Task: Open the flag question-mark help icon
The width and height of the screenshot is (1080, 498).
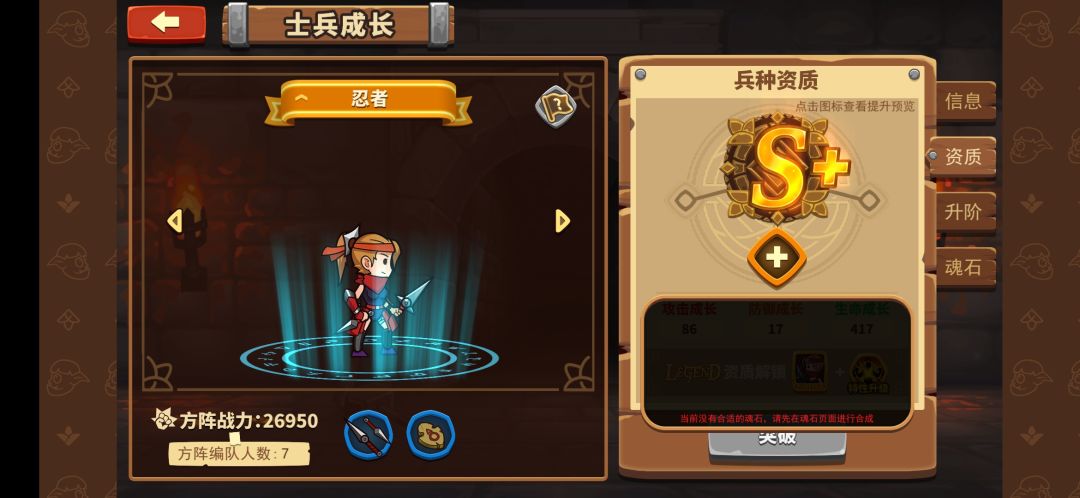Action: click(555, 106)
